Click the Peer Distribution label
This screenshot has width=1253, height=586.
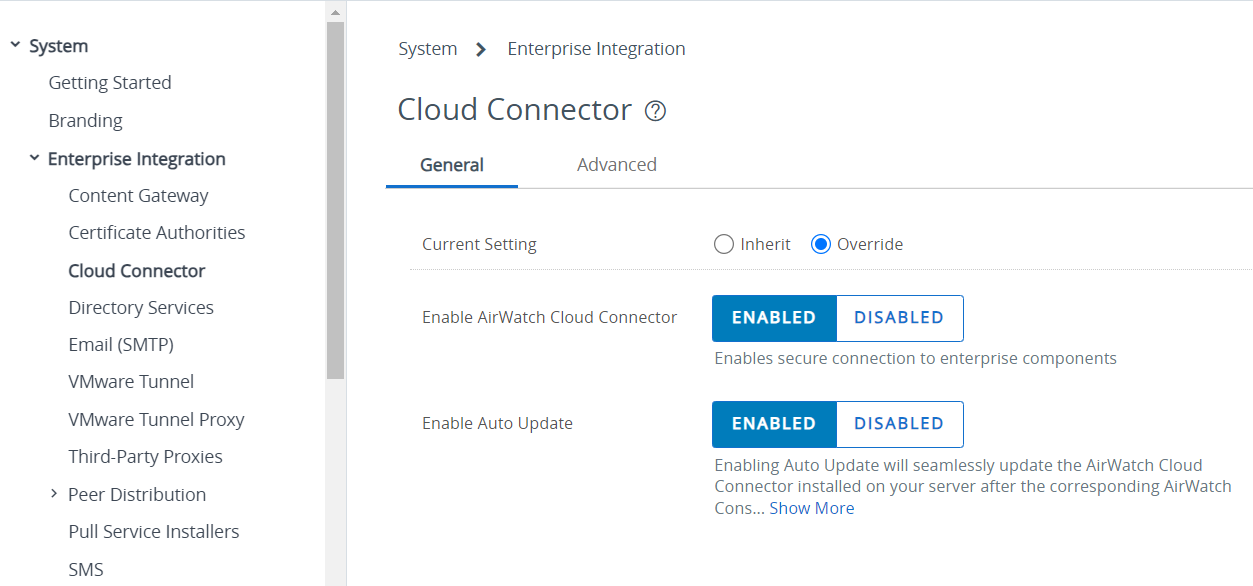coord(137,495)
